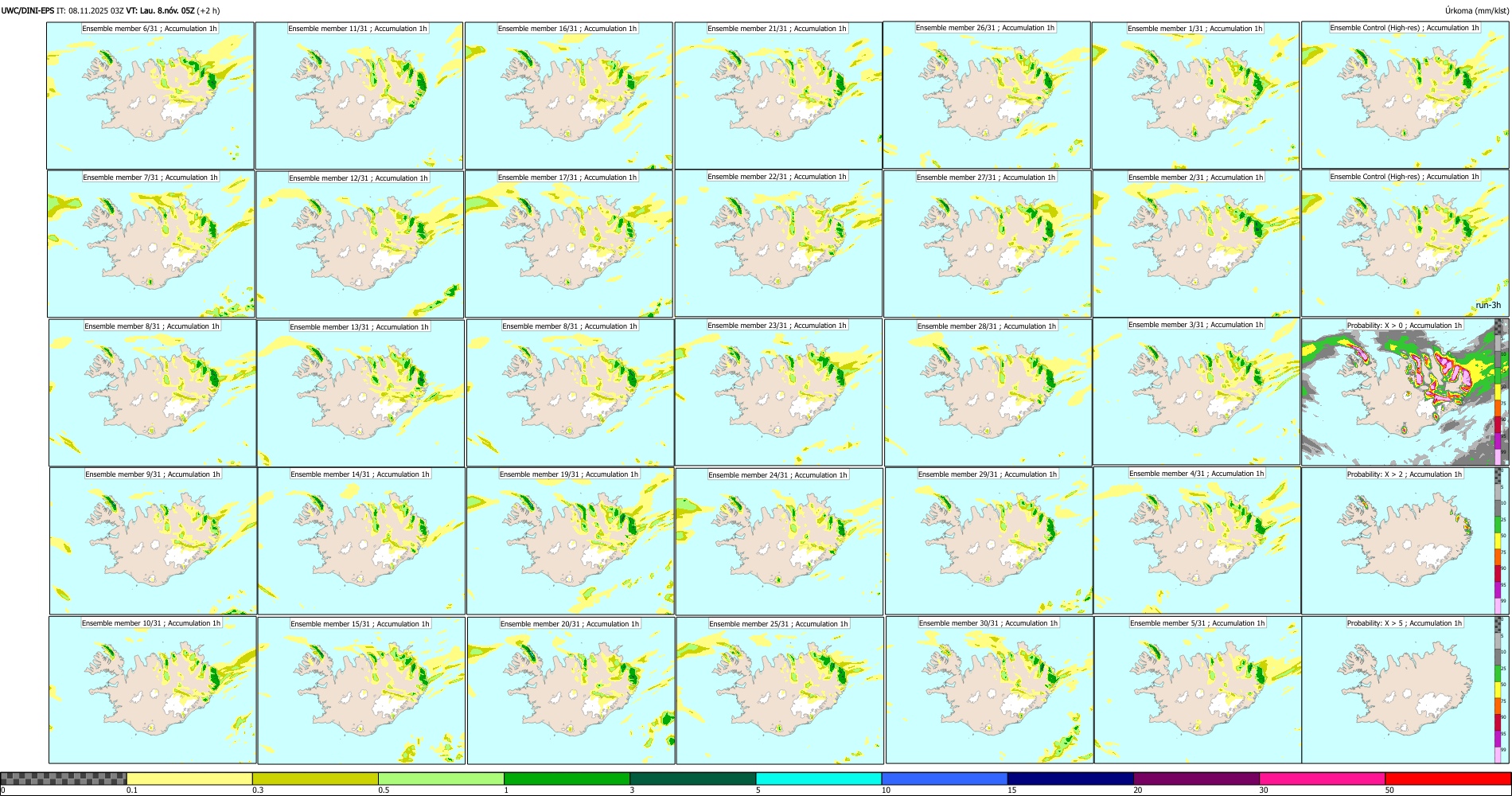Select the Ensemble member 3/31 map
Image resolution: width=1512 pixels, height=796 pixels.
(x=1196, y=391)
